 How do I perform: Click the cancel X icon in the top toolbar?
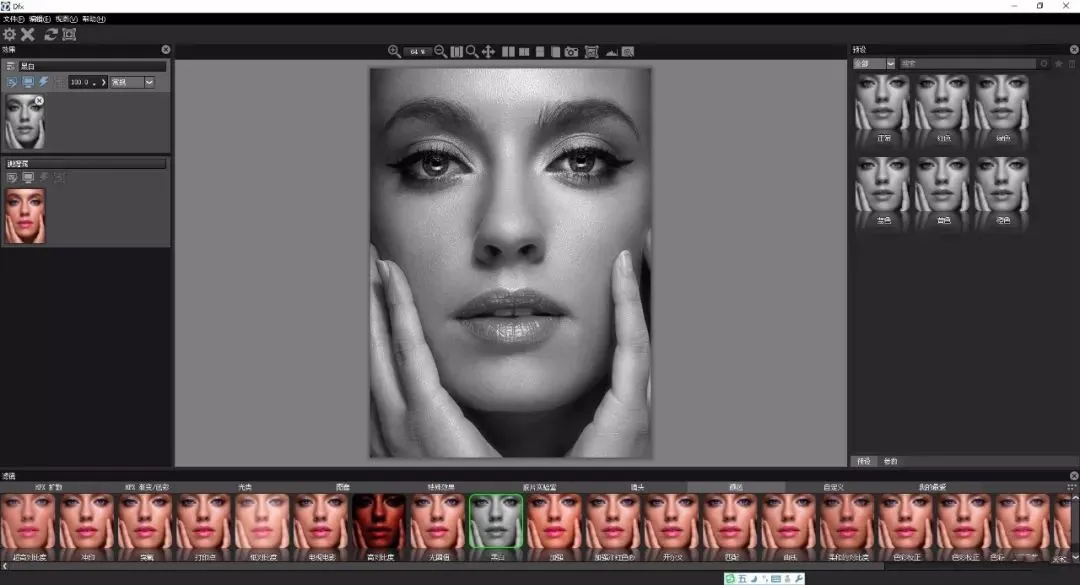pyautogui.click(x=28, y=34)
